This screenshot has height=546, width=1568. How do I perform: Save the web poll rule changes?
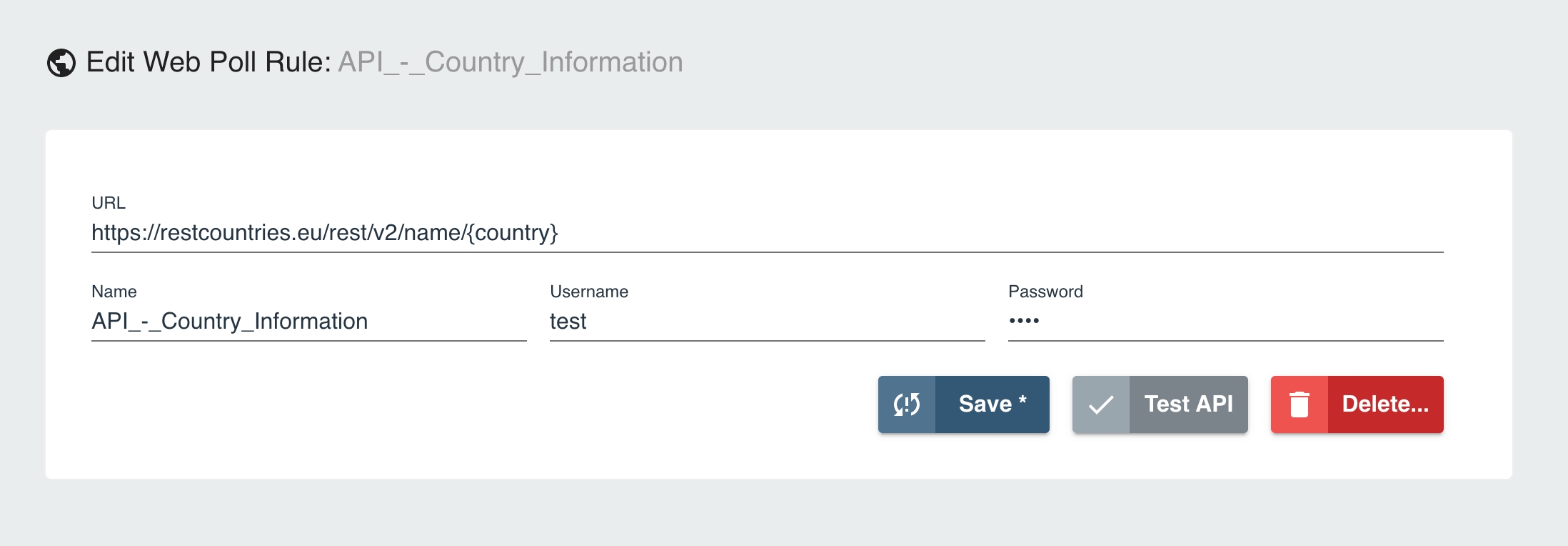click(x=992, y=404)
